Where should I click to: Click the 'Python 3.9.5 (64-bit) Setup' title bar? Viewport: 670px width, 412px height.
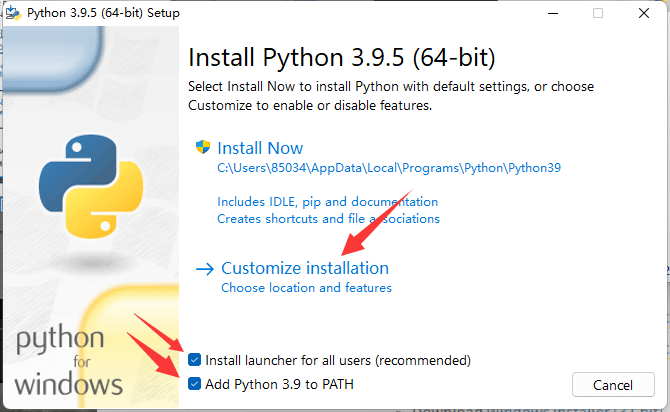tap(300, 13)
